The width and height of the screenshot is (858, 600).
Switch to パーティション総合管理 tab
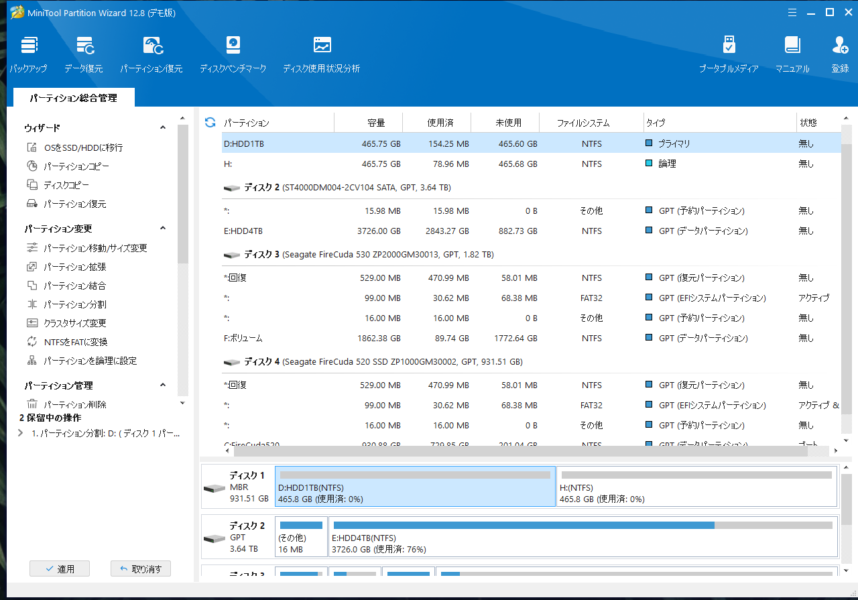pos(73,98)
